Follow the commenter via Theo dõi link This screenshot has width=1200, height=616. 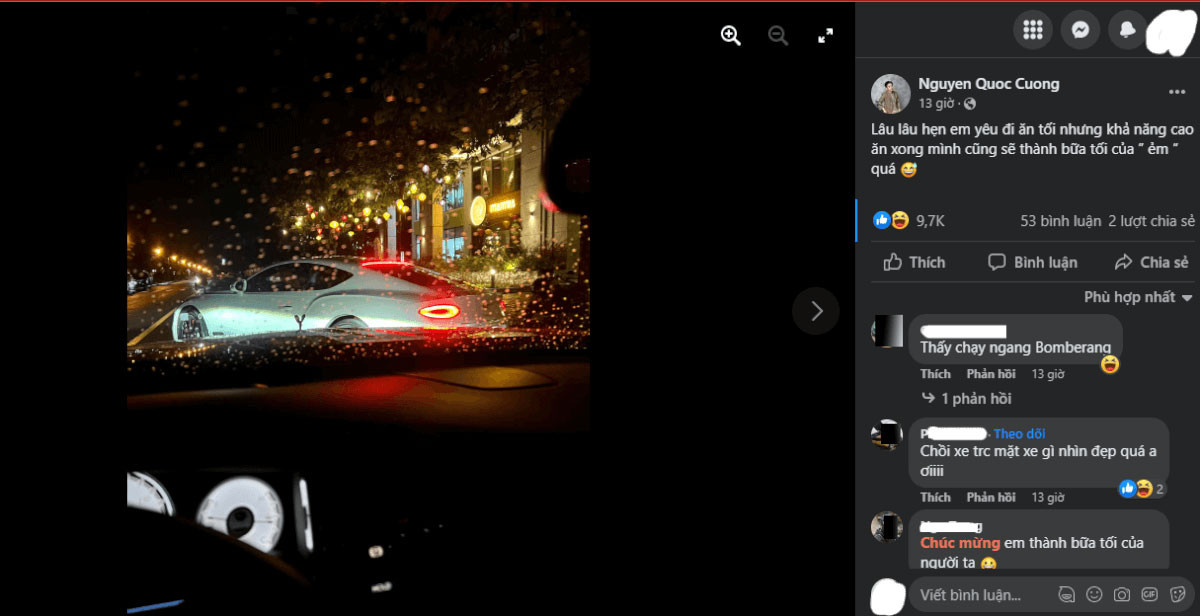(x=1020, y=434)
